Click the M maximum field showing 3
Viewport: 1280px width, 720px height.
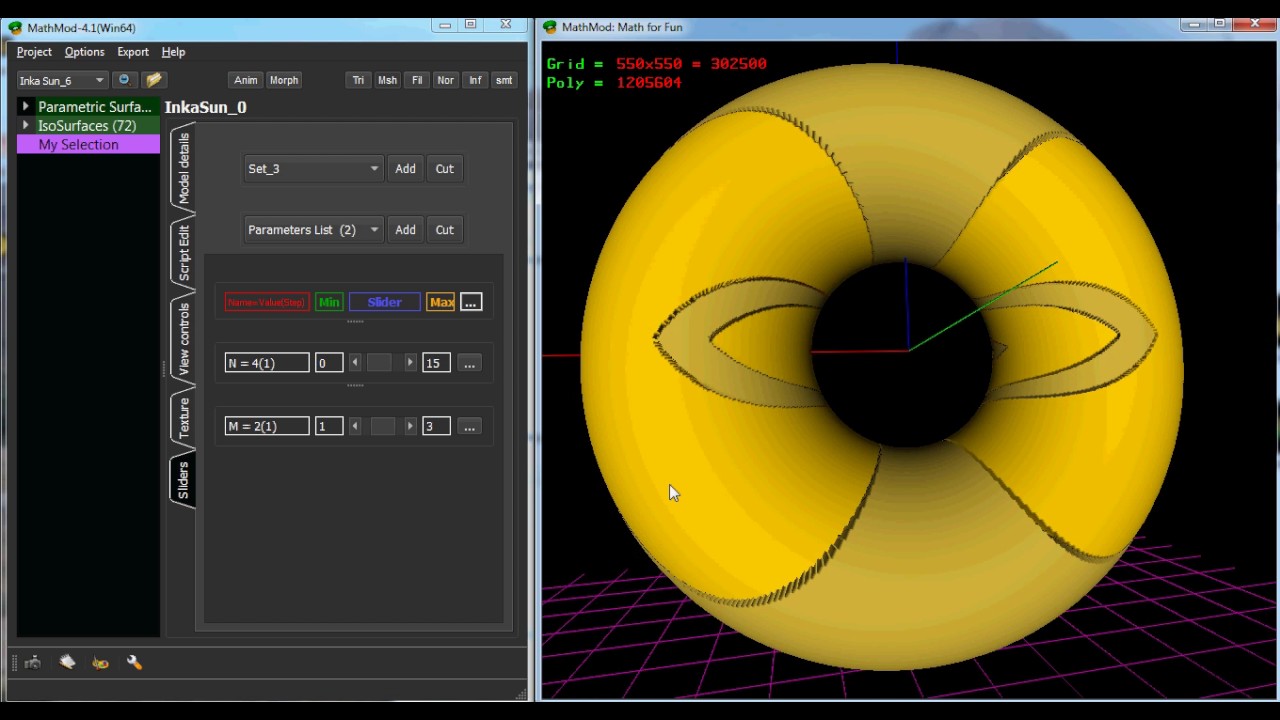click(436, 427)
